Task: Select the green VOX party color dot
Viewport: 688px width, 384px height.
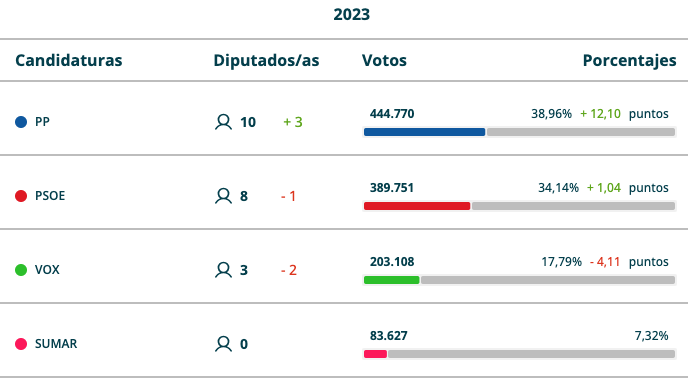Action: 21,269
